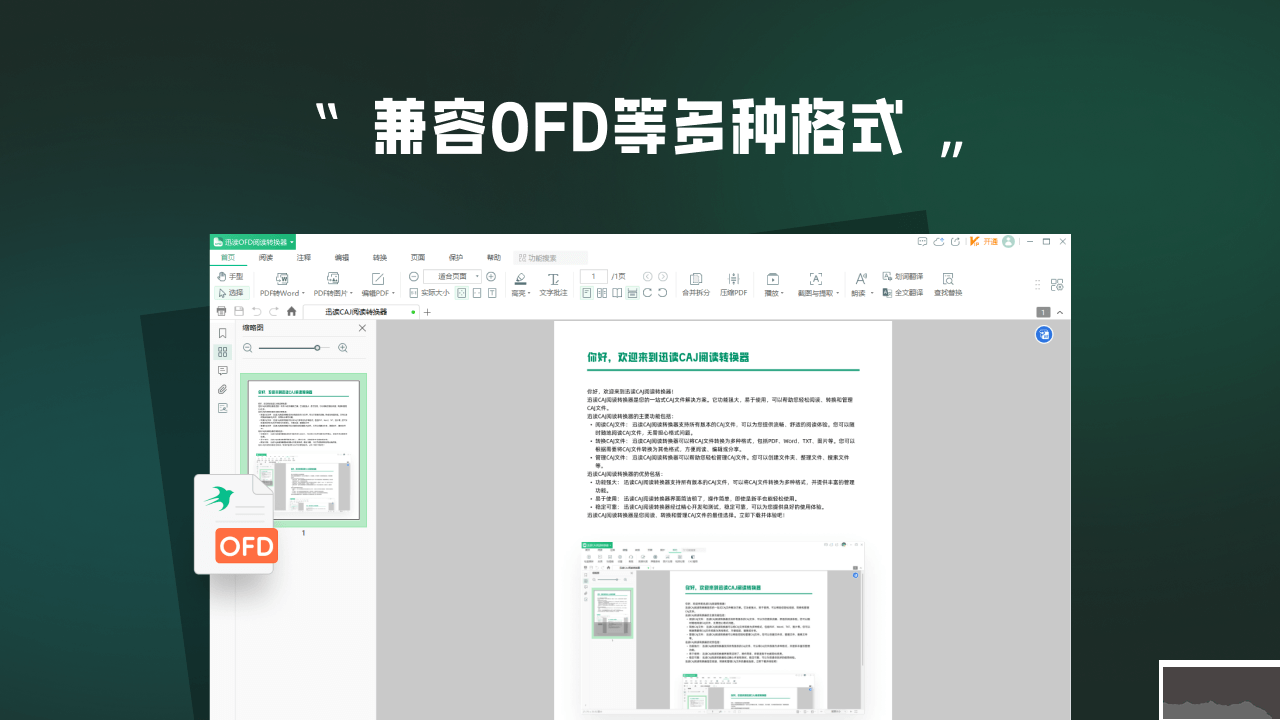Expand the 朗读 dropdown arrow
Viewport: 1280px width, 720px height.
[x=871, y=294]
